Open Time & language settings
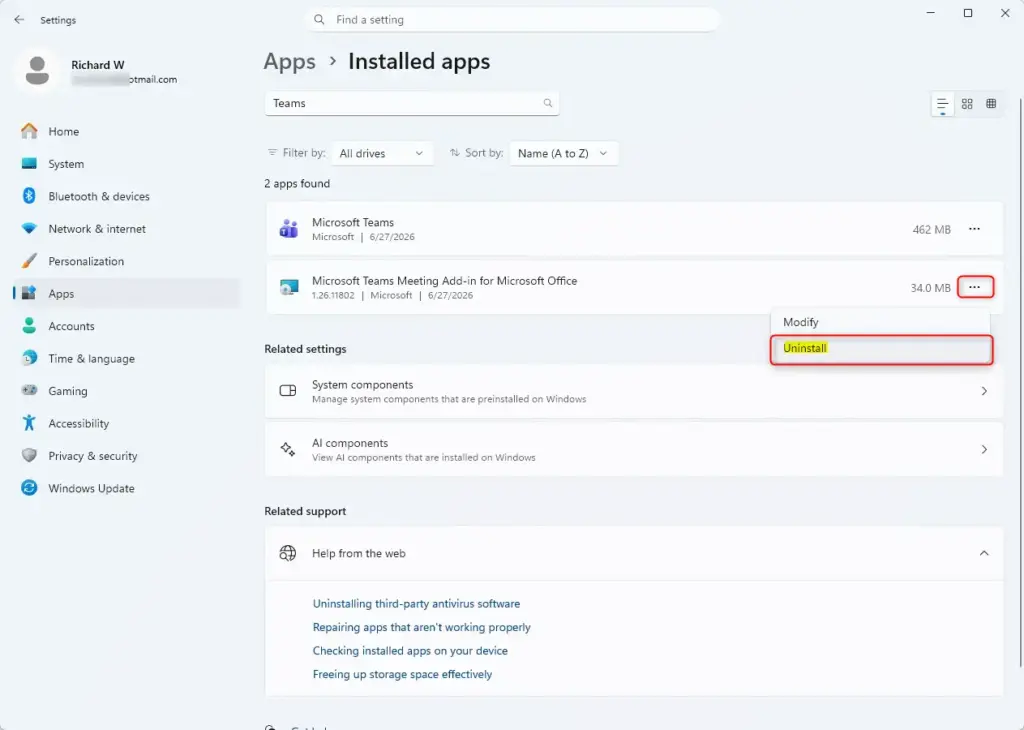 (127, 358)
